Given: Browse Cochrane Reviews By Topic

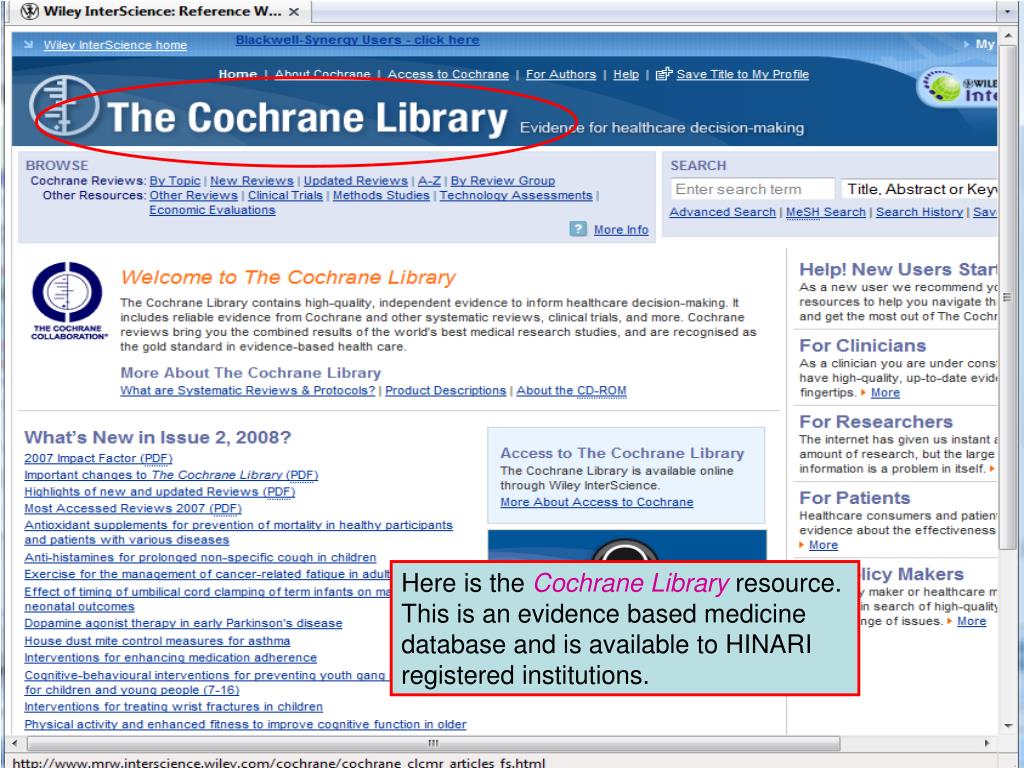Looking at the screenshot, I should (175, 181).
